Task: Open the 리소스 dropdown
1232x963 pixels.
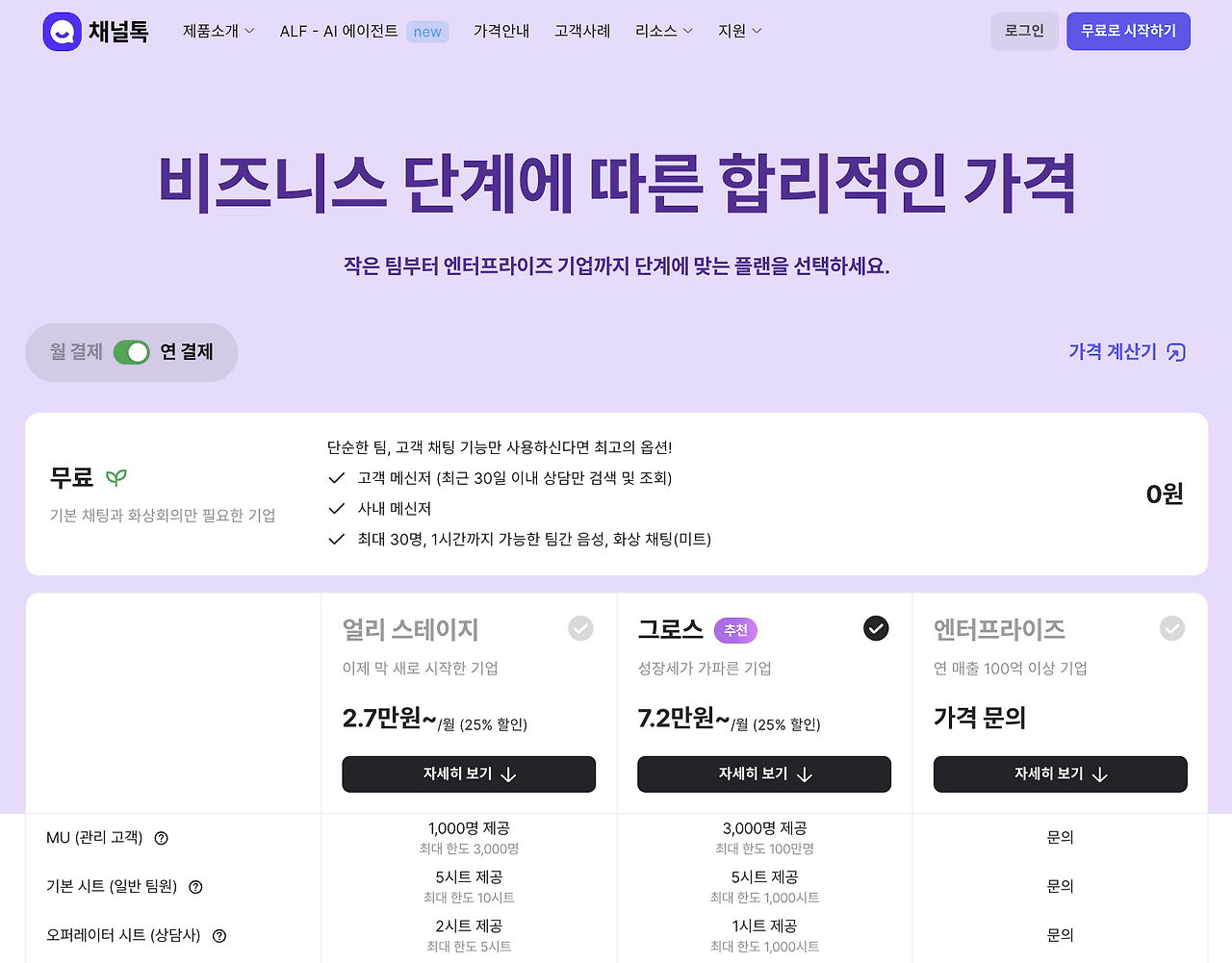Action: pos(663,30)
